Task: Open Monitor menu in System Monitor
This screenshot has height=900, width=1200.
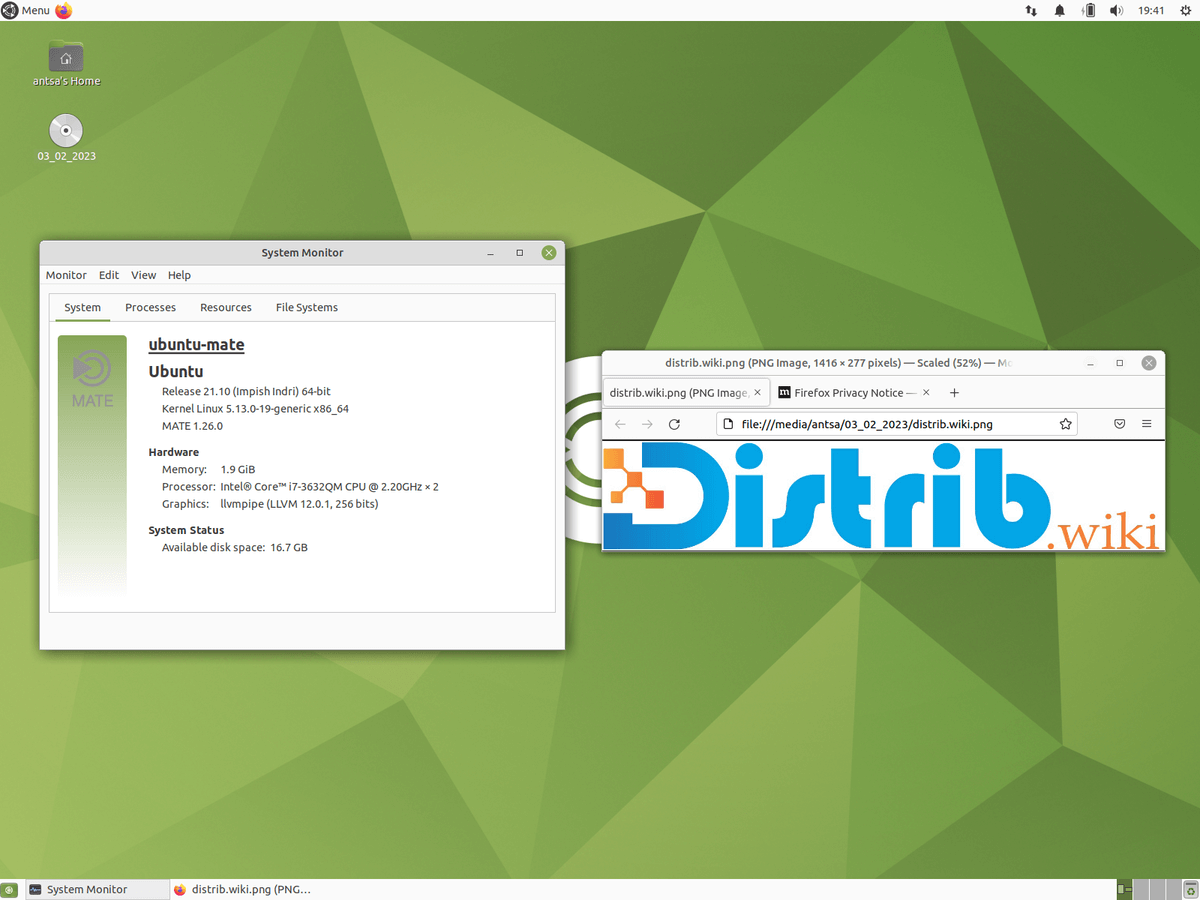Action: (66, 275)
